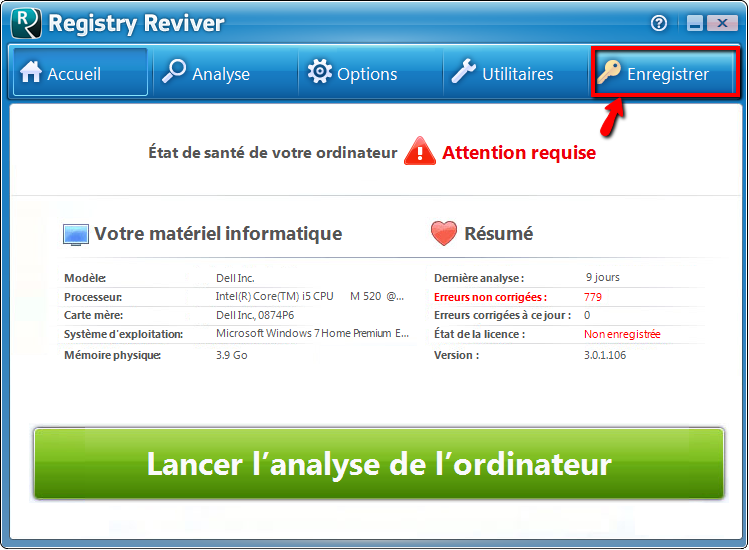Click the 'Dernière analyse :' label
Image resolution: width=749 pixels, height=550 pixels.
coord(479,278)
